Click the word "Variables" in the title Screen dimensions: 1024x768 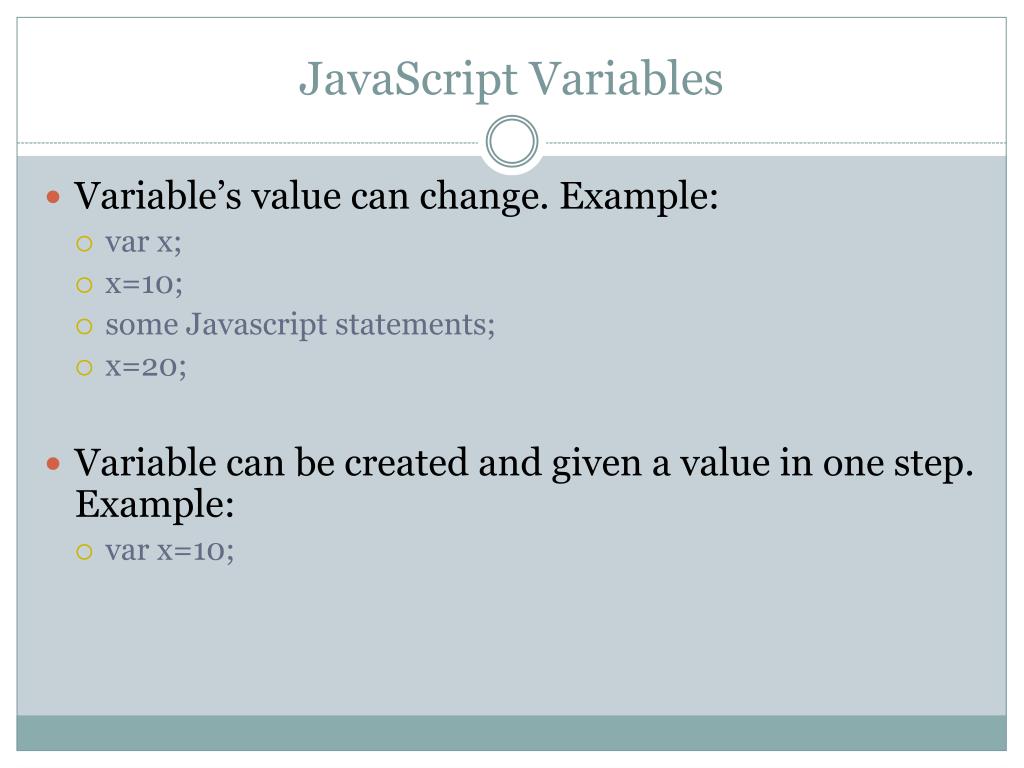point(625,79)
